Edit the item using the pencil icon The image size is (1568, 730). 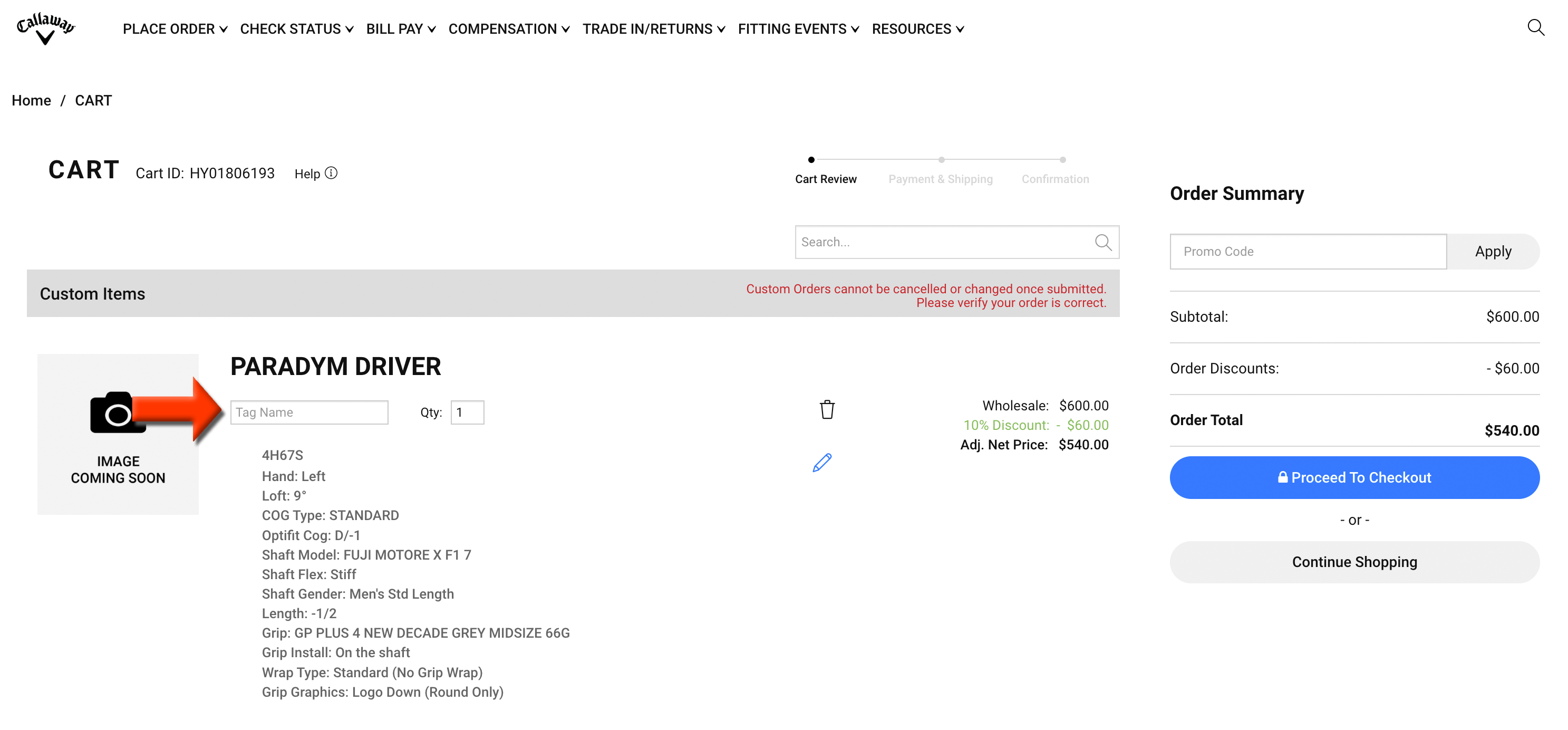pyautogui.click(x=822, y=463)
